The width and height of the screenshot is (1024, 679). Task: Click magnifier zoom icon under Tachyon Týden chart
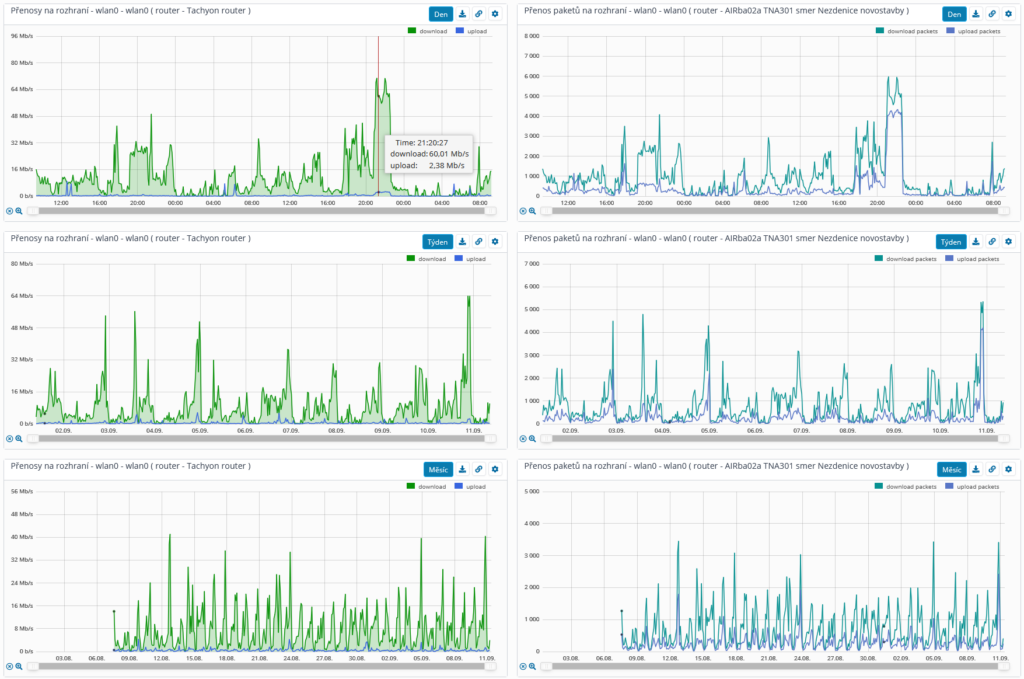19,439
